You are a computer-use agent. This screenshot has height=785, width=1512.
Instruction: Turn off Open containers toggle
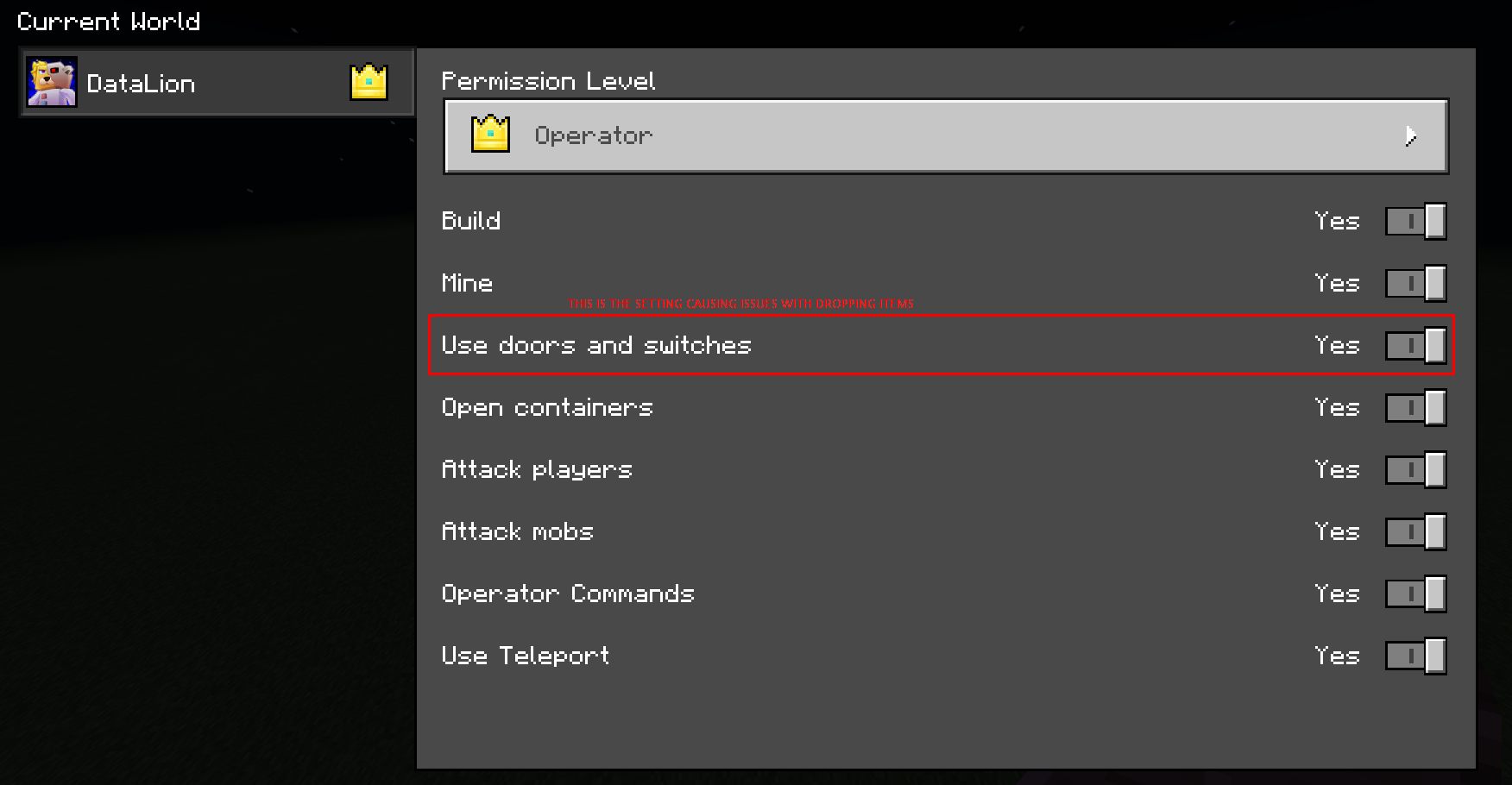pos(1415,408)
